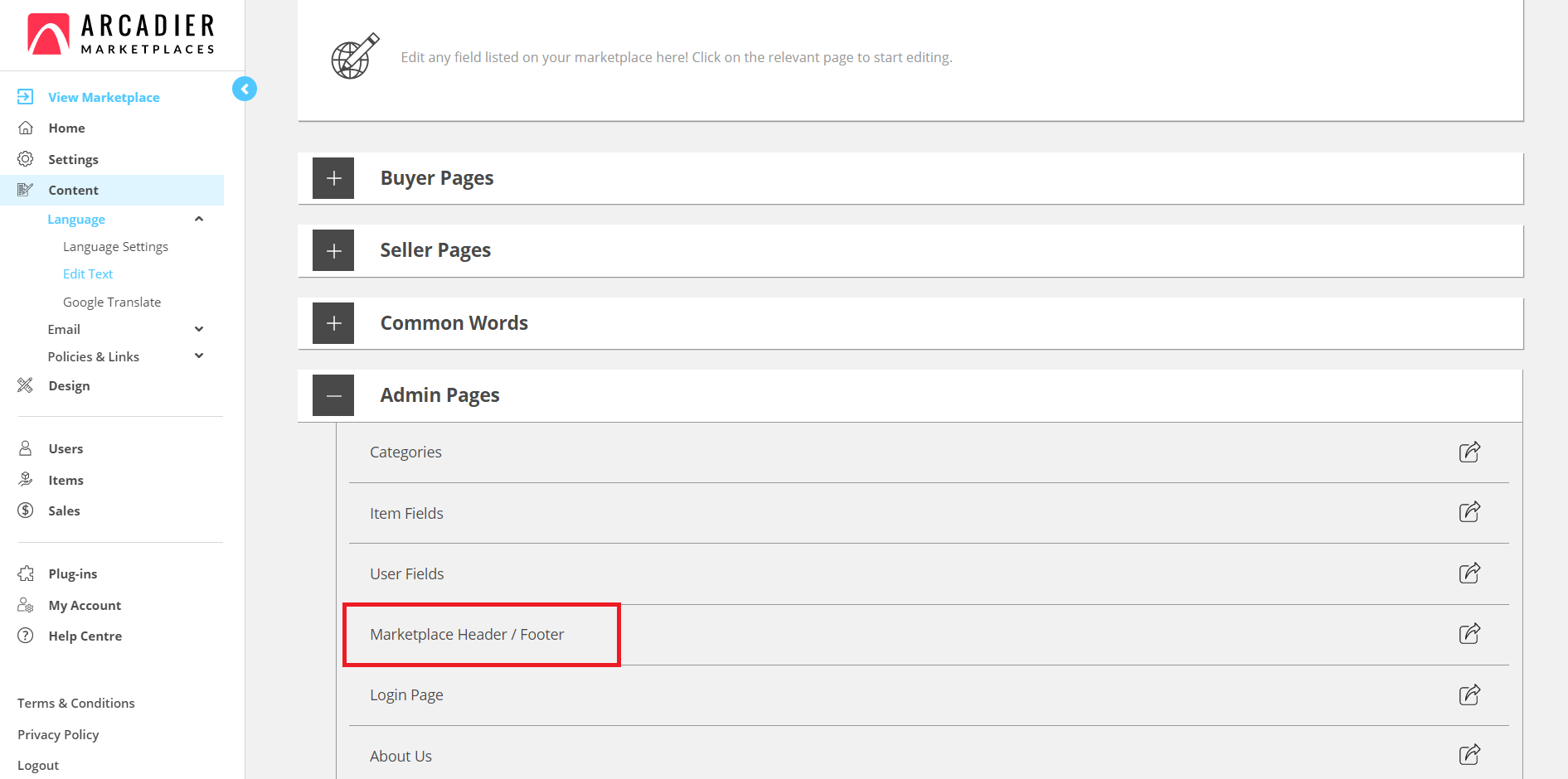This screenshot has height=779, width=1568.
Task: Click the My Account user-gear icon
Action: (x=26, y=605)
